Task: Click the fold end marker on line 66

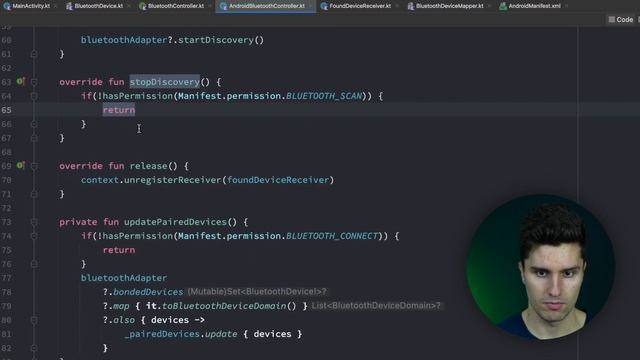Action: [34, 124]
